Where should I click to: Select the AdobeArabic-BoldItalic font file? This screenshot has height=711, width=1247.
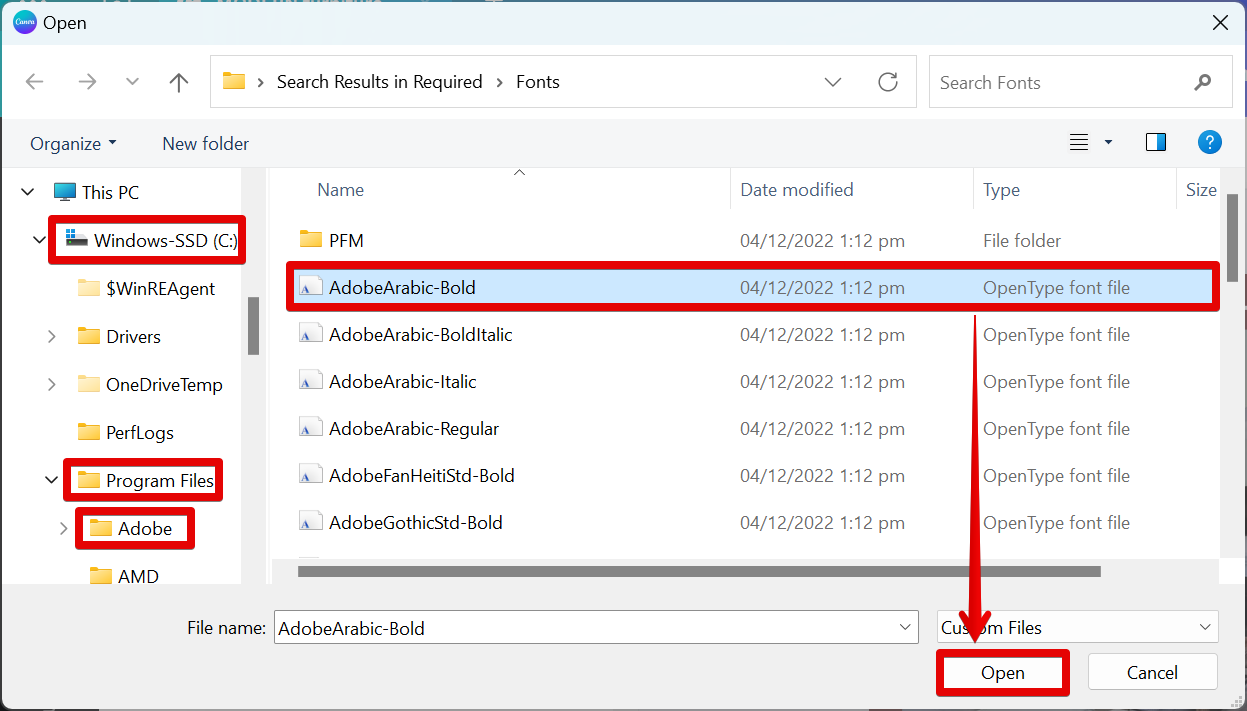(420, 335)
